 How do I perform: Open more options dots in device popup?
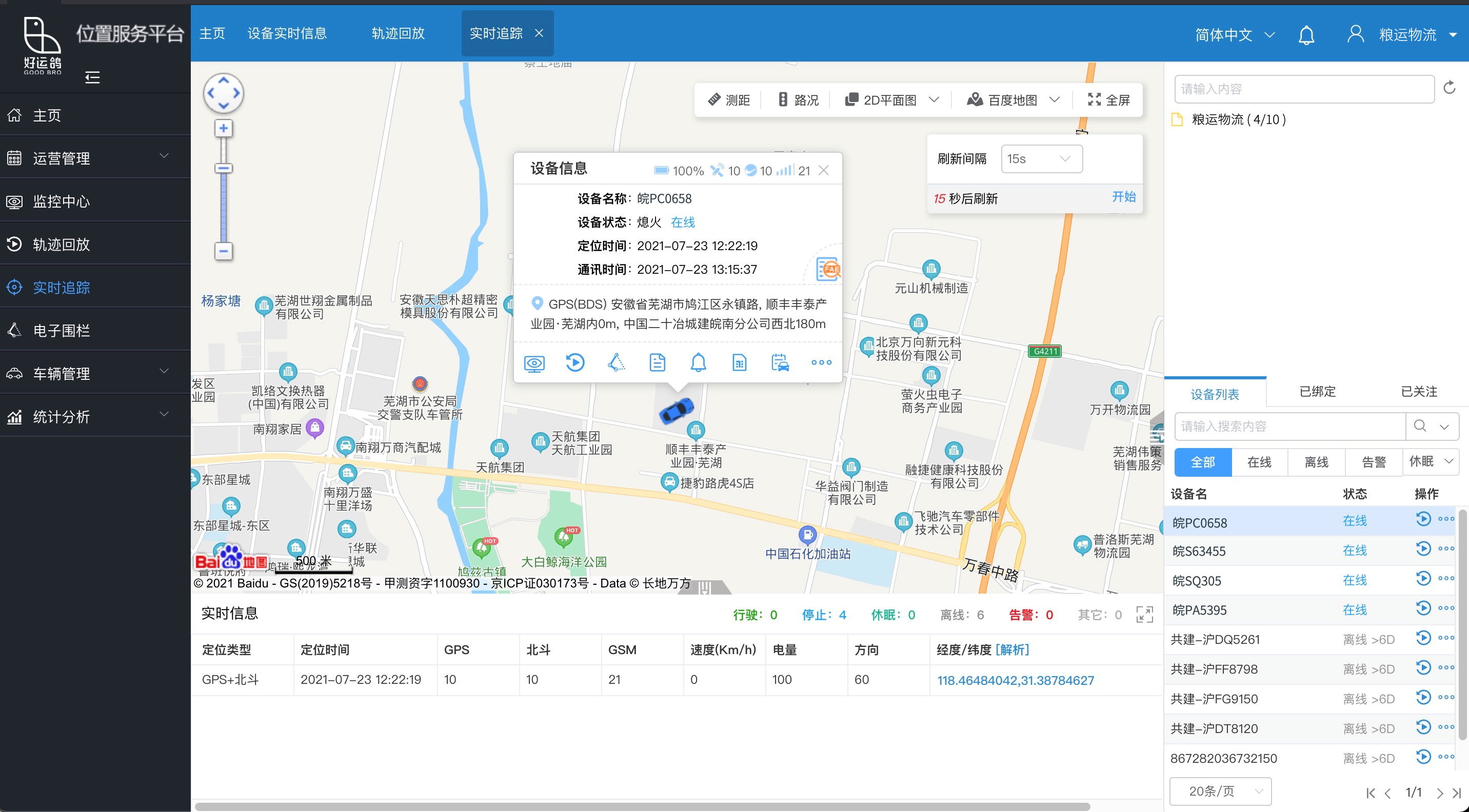coord(821,362)
